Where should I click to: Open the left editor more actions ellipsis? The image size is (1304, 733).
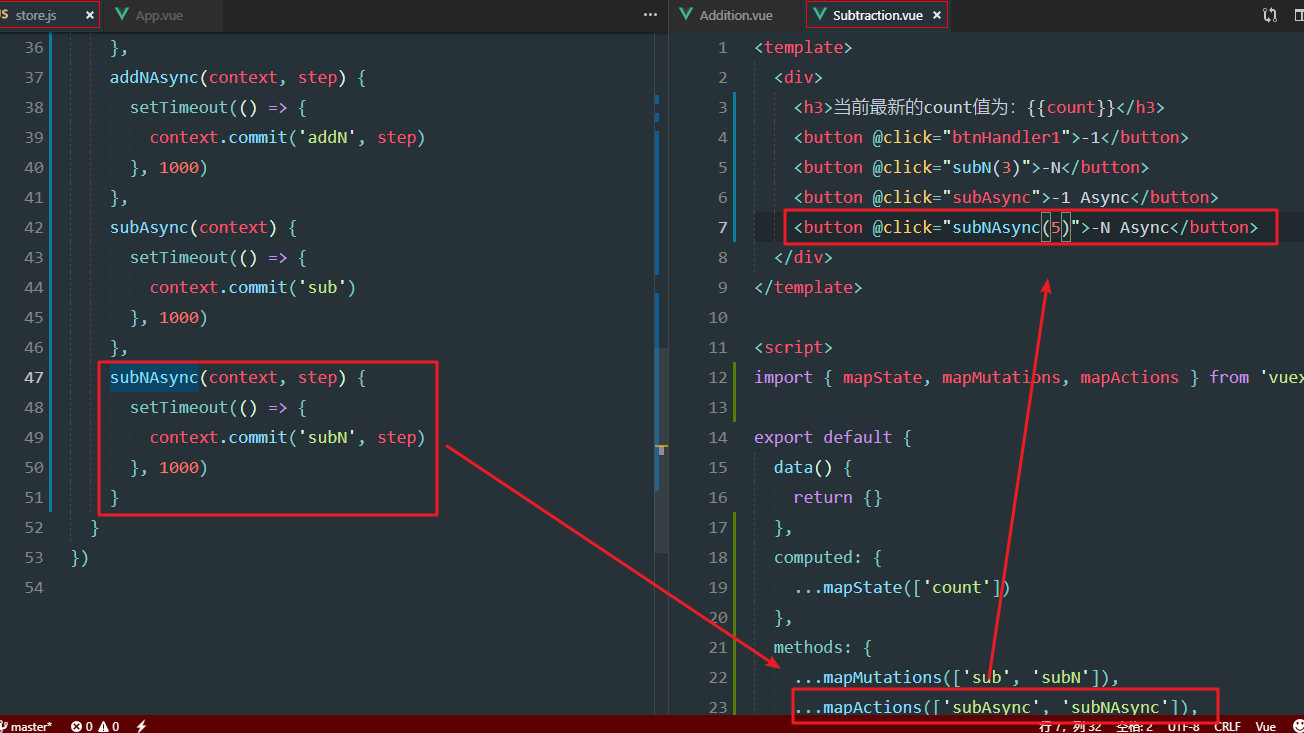point(650,15)
